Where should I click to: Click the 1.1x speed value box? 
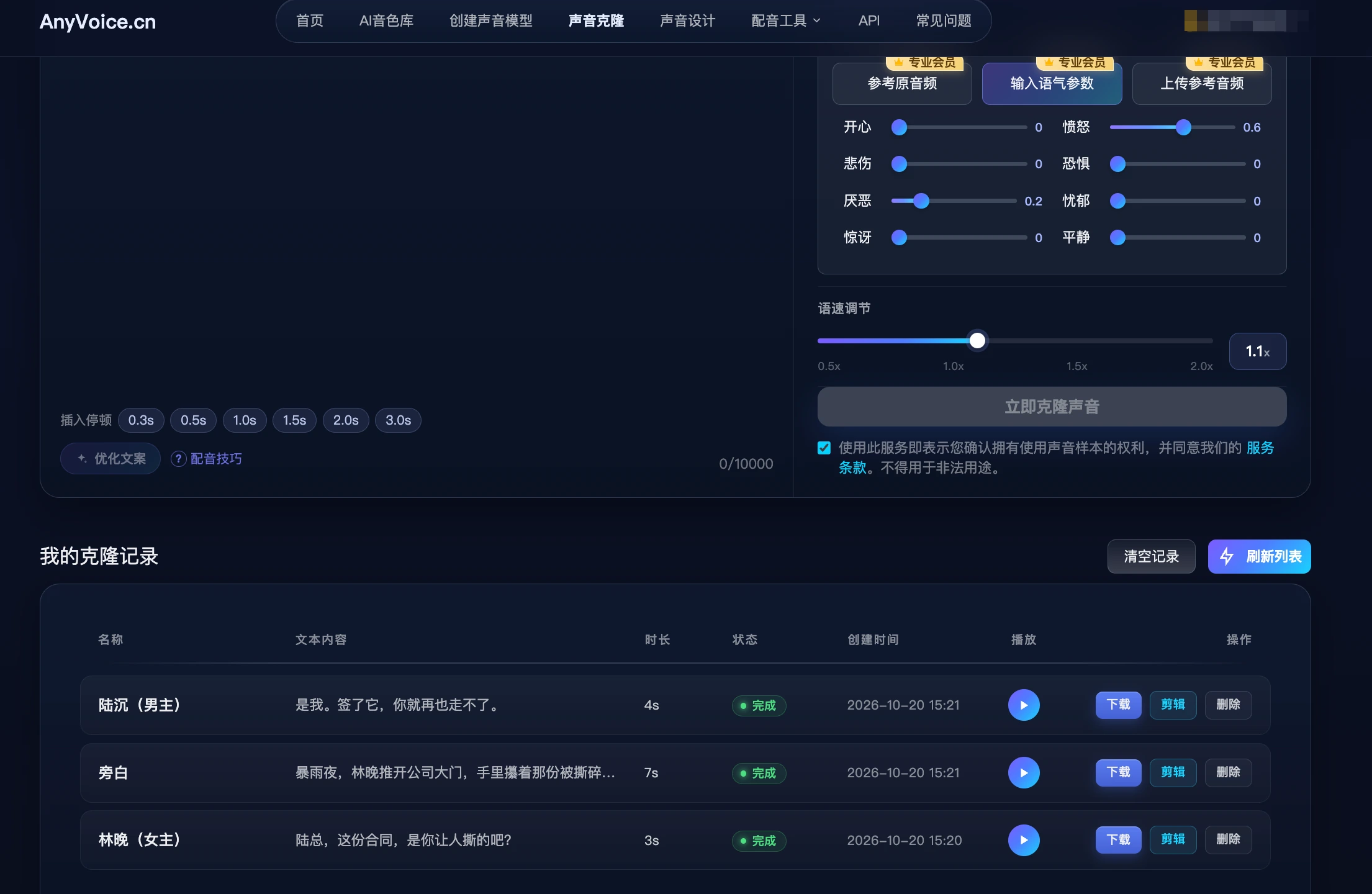click(x=1258, y=351)
